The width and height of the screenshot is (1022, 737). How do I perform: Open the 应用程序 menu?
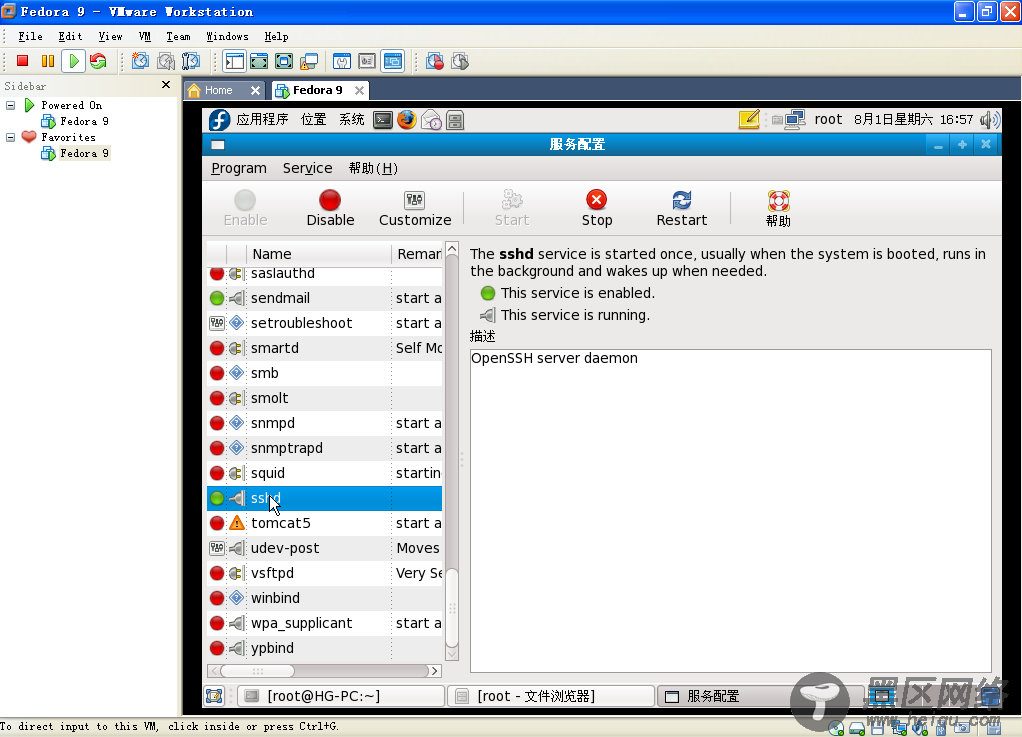click(x=262, y=119)
